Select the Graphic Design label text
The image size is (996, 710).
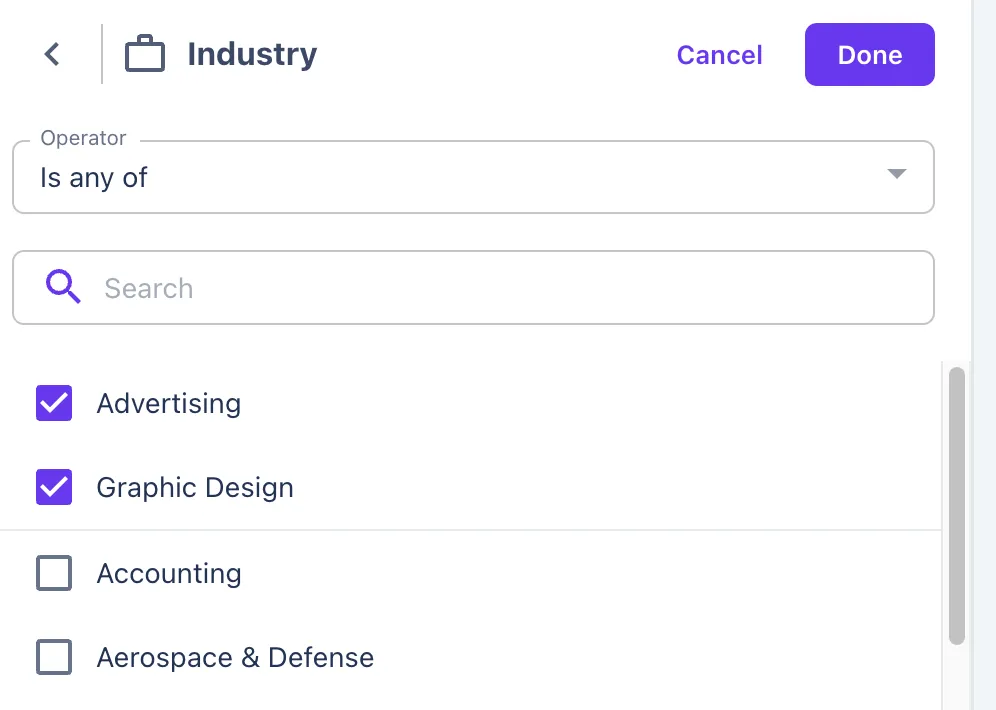pyautogui.click(x=195, y=487)
